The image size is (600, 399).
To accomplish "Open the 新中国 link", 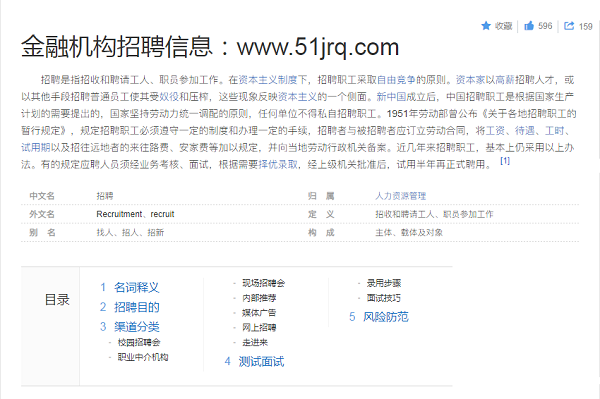I will click(391, 97).
